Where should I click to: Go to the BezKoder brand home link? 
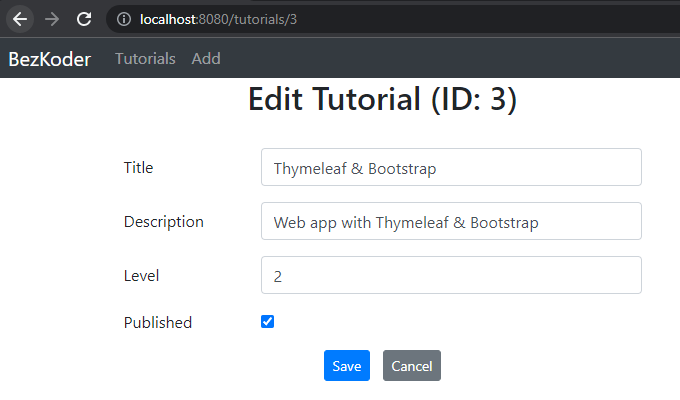click(49, 59)
